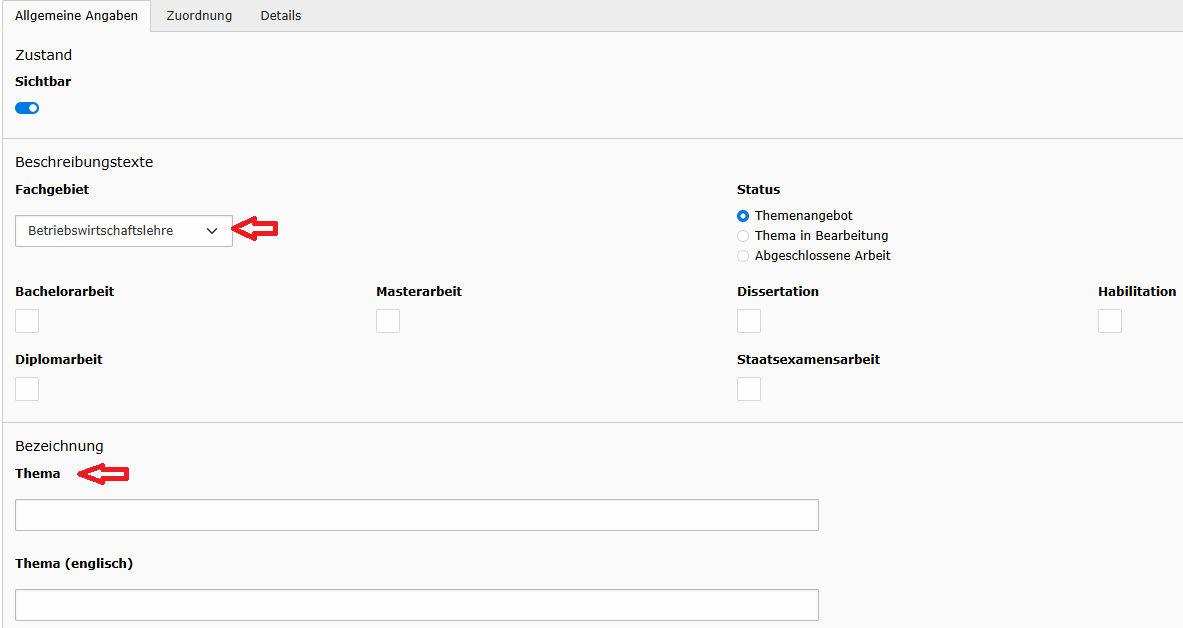Click the Habilitation label text
Screen dimensions: 1183x628
pos(1137,291)
